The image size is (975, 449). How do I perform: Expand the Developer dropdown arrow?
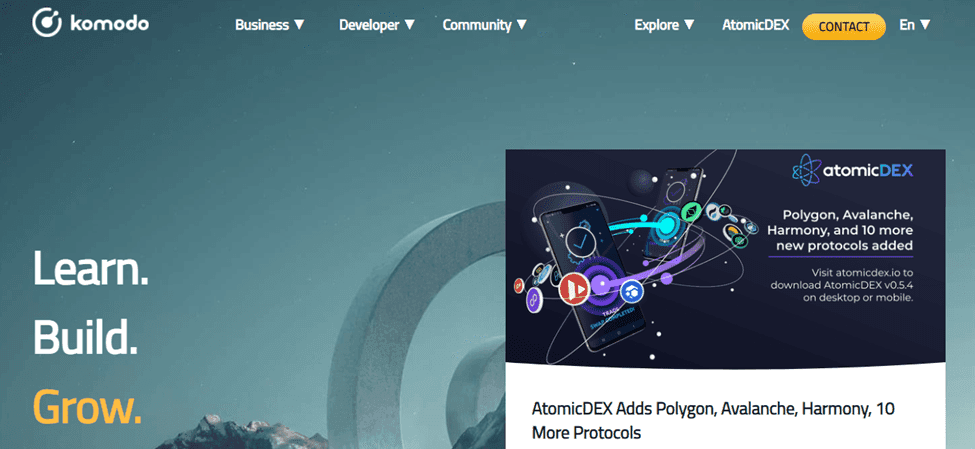pyautogui.click(x=409, y=25)
